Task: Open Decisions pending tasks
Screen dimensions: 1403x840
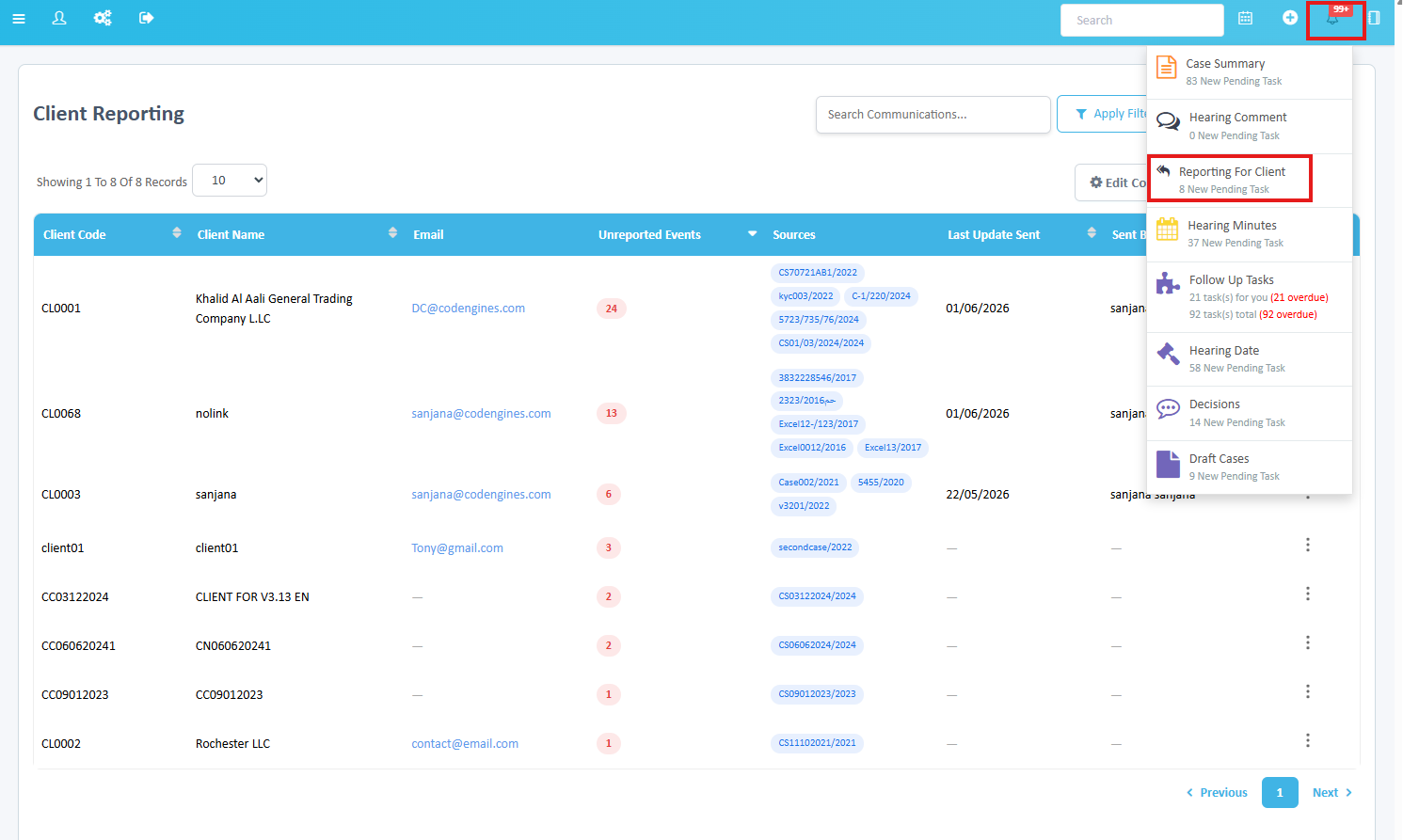Action: pos(1250,413)
